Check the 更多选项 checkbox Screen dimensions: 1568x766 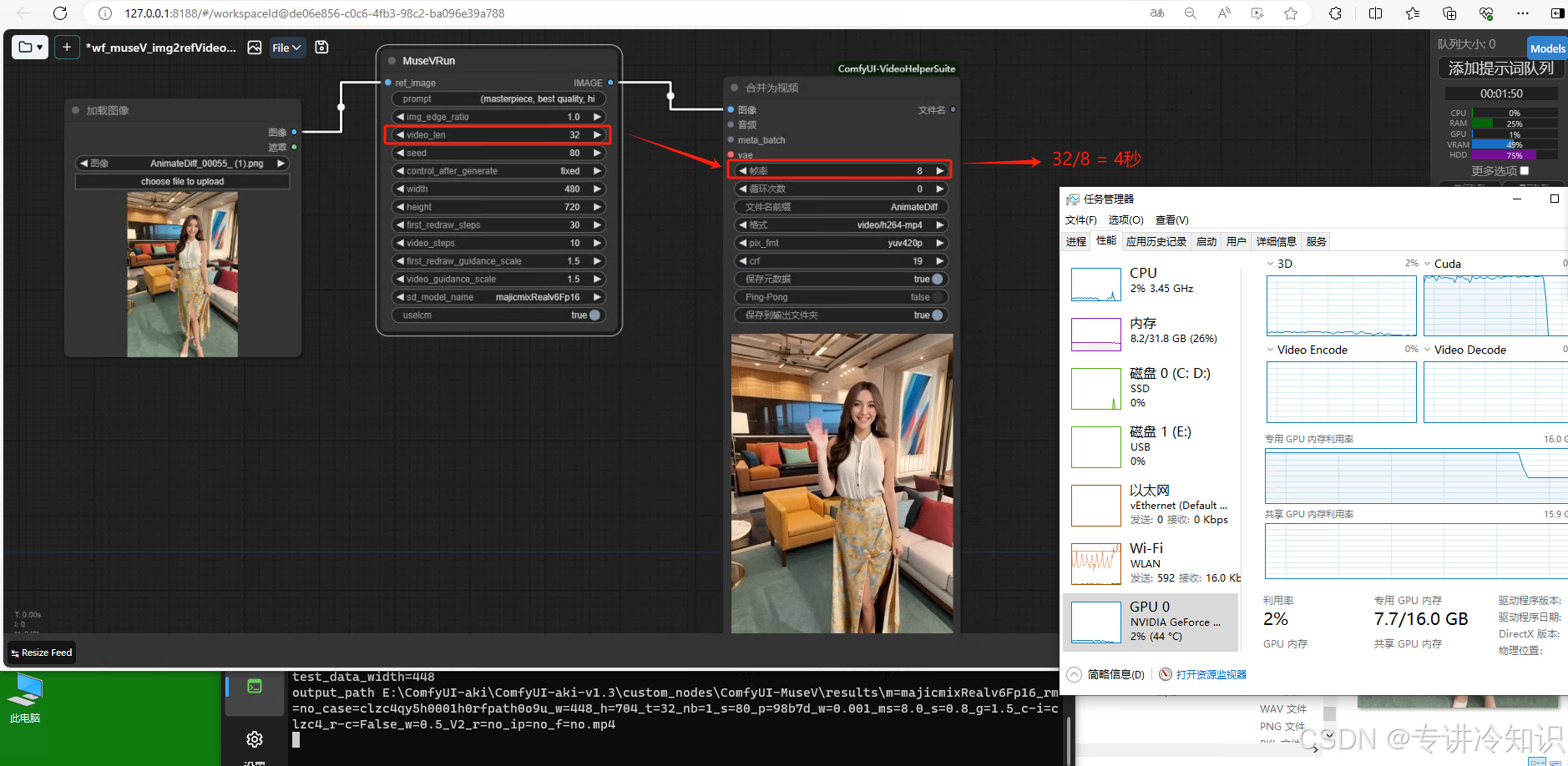pyautogui.click(x=1525, y=171)
